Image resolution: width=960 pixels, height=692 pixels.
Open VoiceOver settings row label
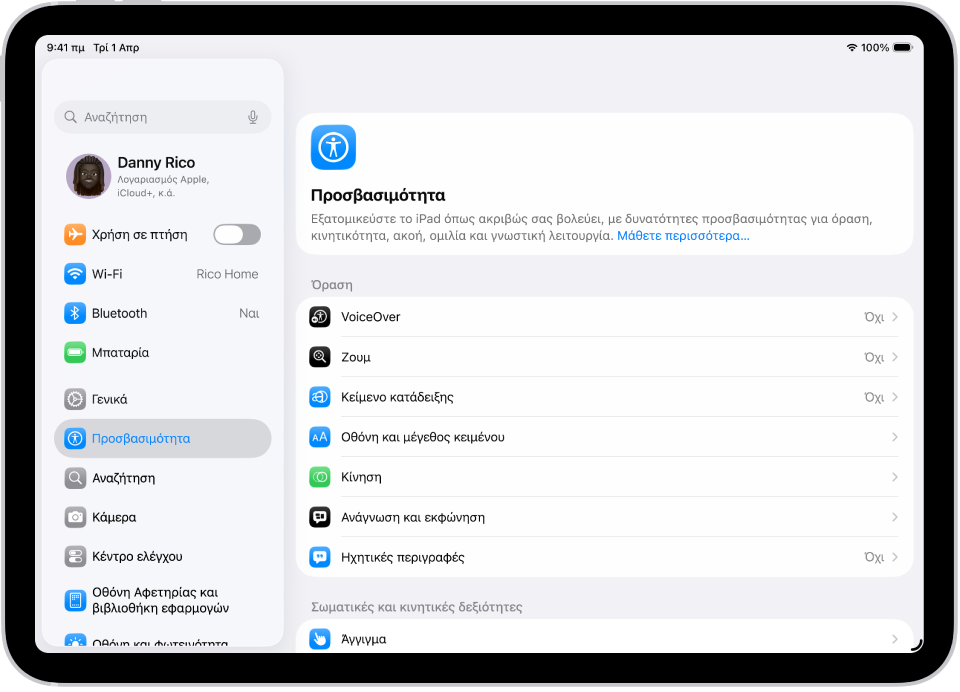[x=370, y=317]
